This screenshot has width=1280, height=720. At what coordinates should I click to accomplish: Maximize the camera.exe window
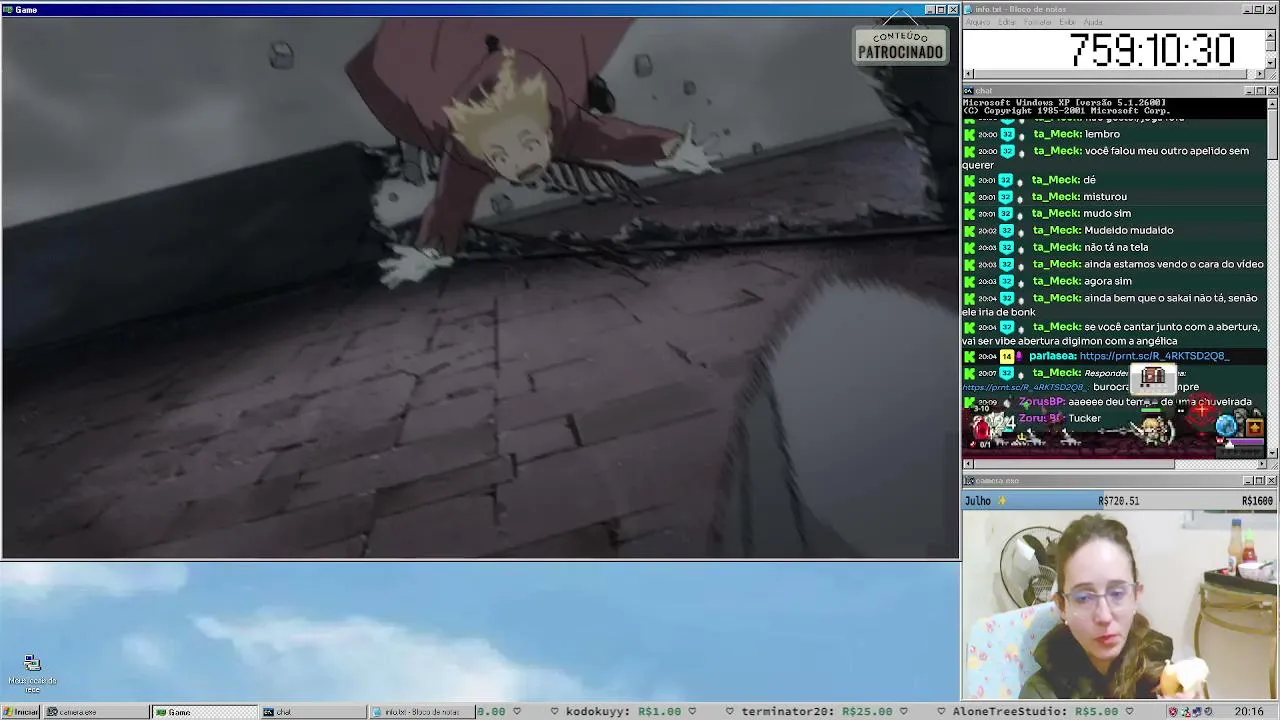coord(1260,481)
